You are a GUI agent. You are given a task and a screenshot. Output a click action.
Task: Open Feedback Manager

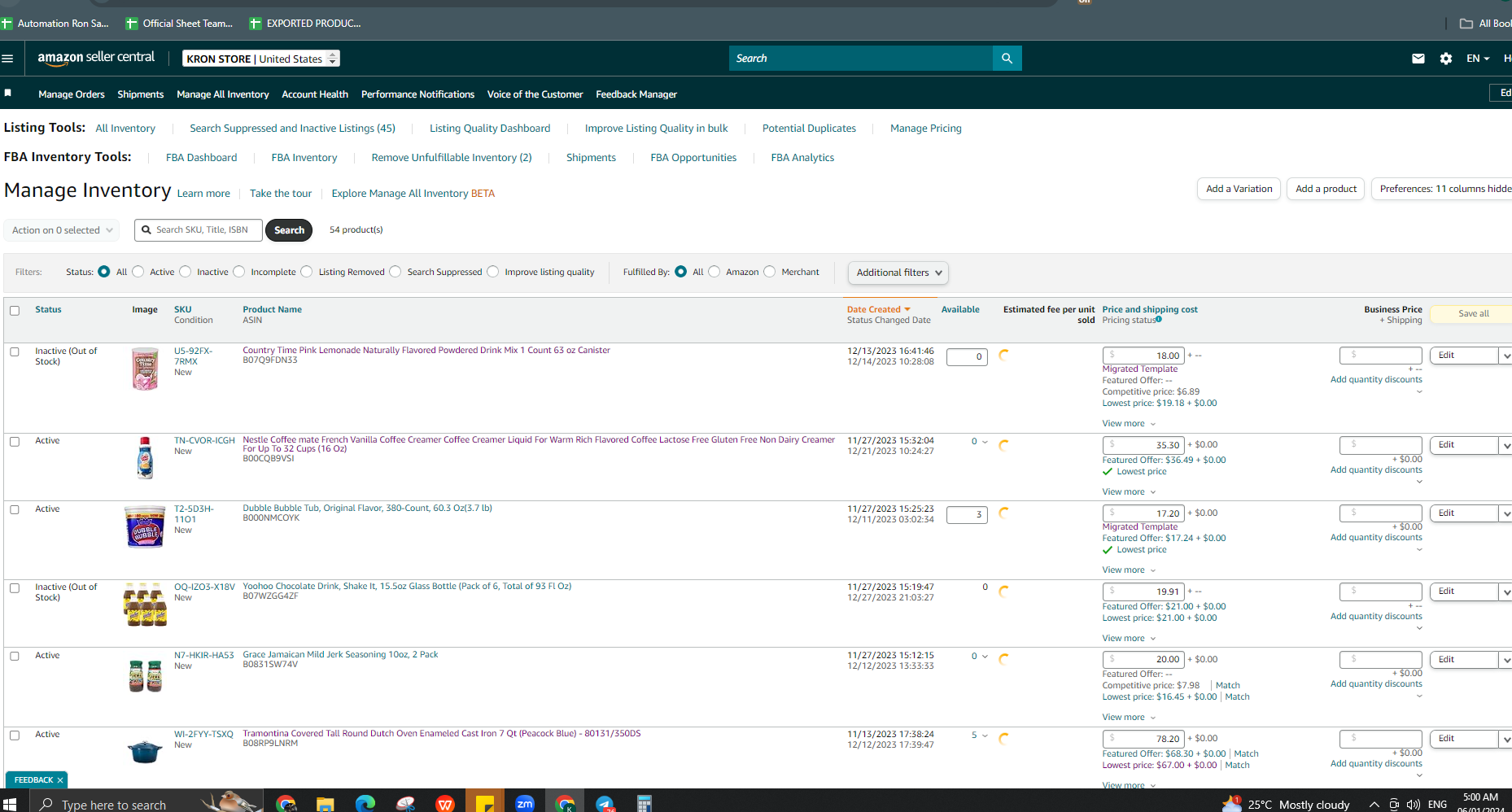(636, 94)
